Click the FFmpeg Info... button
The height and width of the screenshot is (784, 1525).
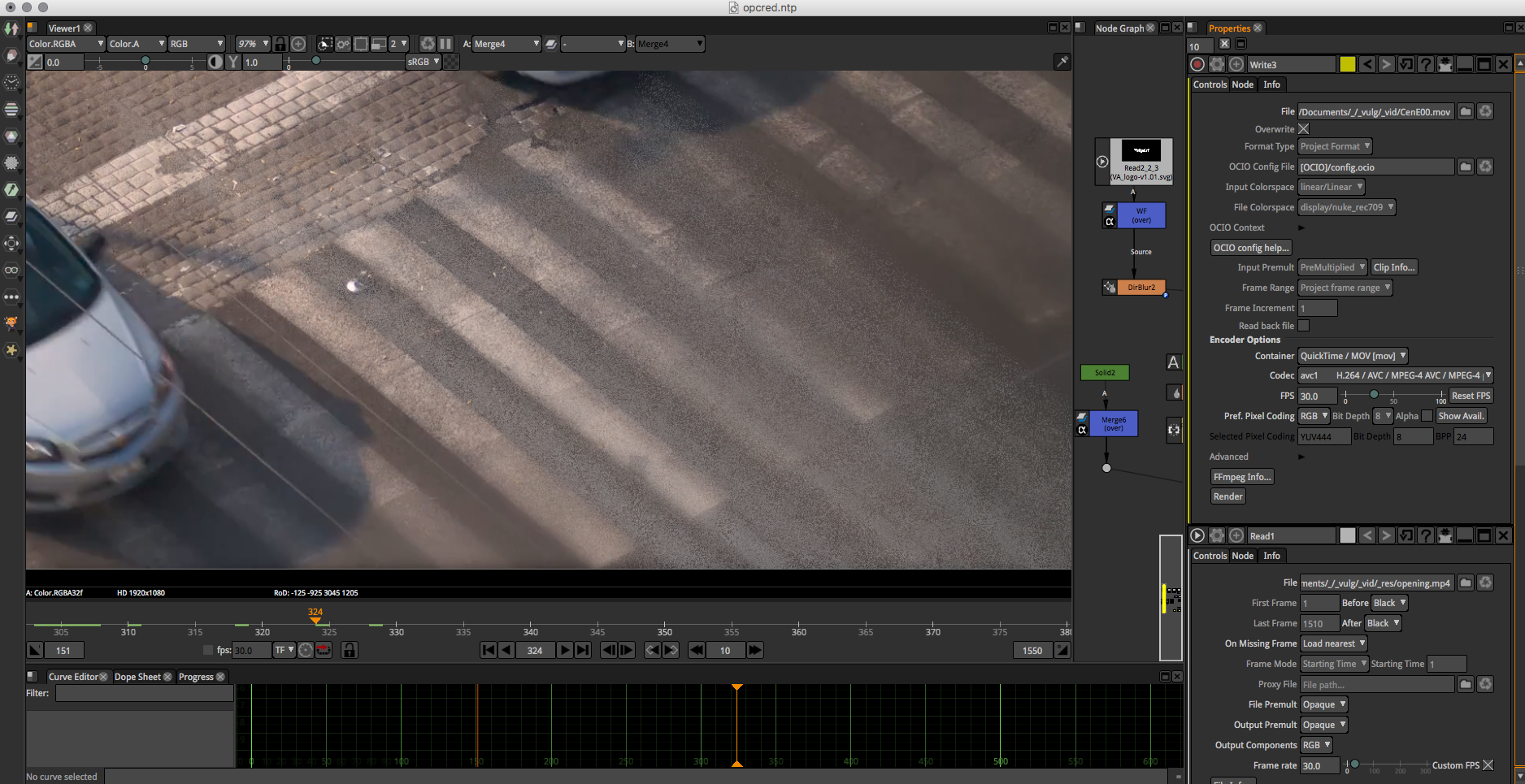point(1241,477)
